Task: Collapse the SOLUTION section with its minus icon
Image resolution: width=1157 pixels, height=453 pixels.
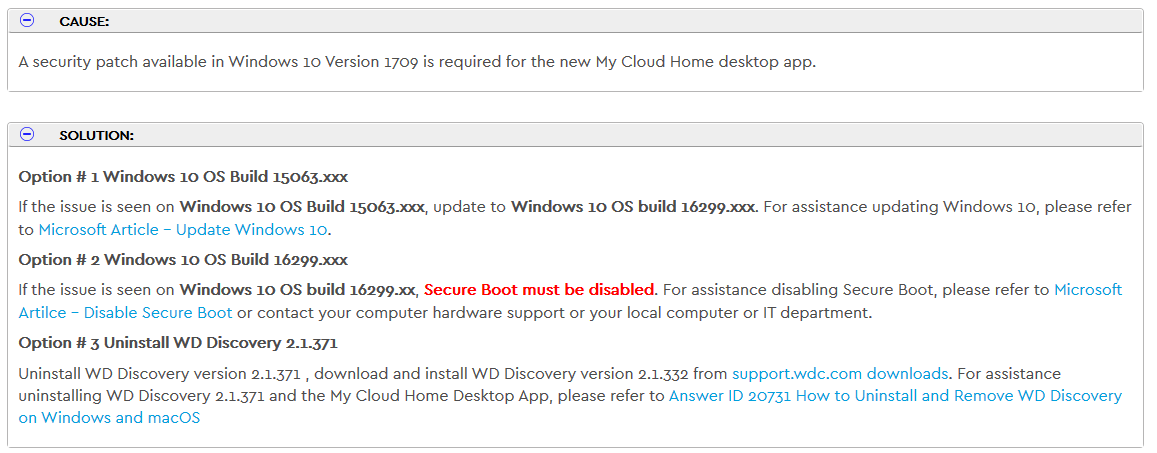Action: 27,134
